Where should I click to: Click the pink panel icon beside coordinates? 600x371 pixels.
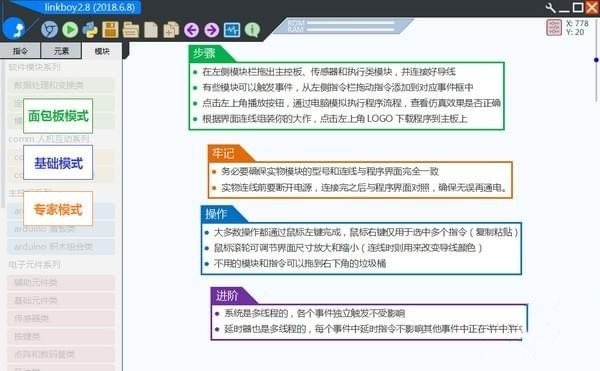click(x=554, y=28)
